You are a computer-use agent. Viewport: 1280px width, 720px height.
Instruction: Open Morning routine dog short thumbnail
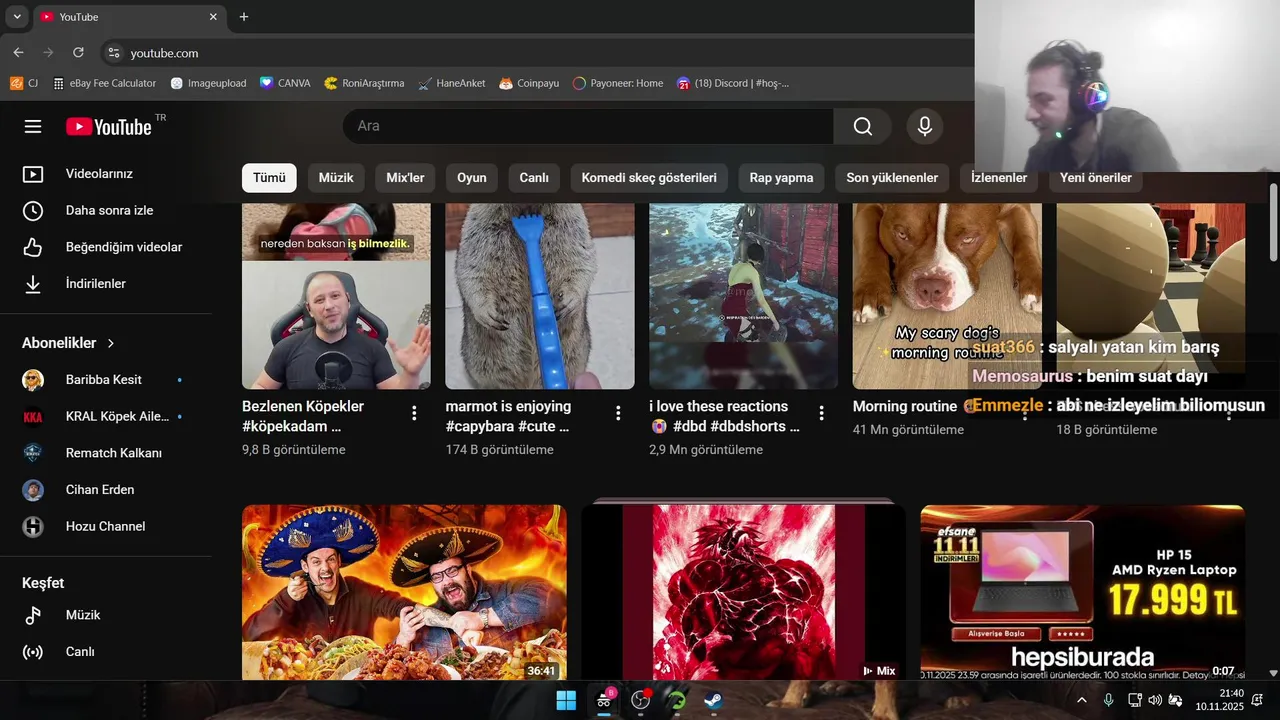point(947,296)
